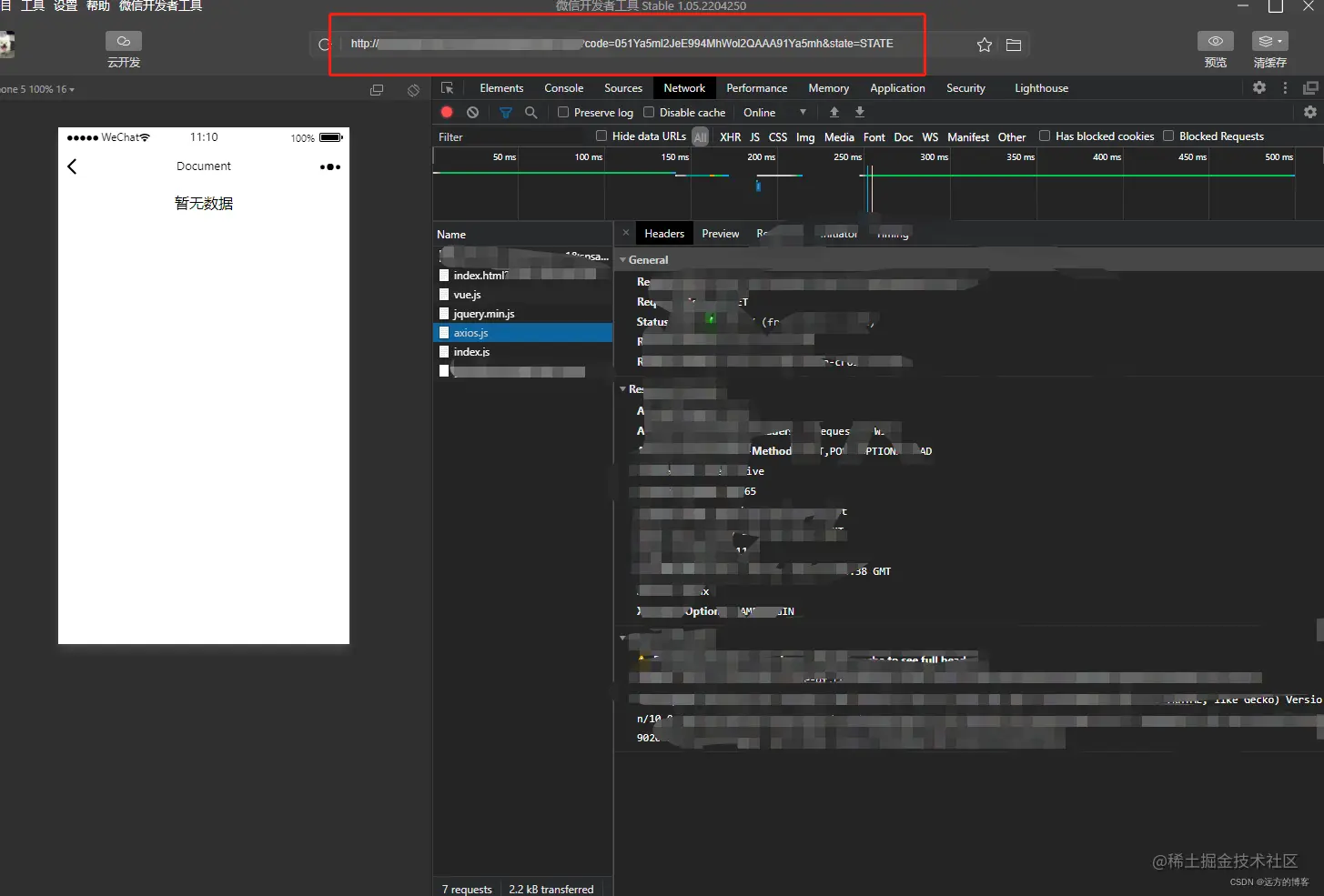Collapse the General section
Viewport: 1324px width, 896px height.
[x=622, y=260]
